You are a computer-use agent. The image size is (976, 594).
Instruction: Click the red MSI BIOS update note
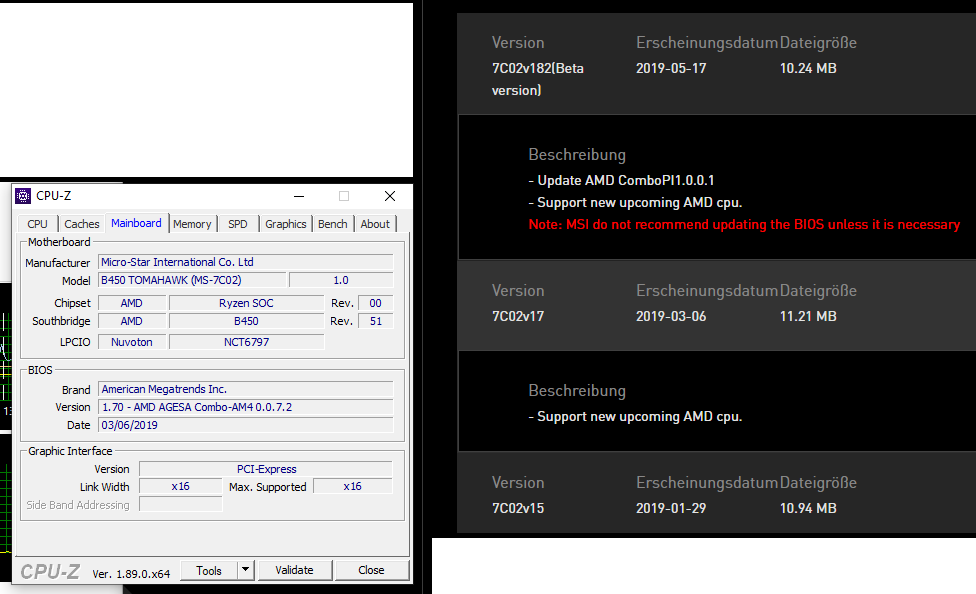tap(744, 224)
